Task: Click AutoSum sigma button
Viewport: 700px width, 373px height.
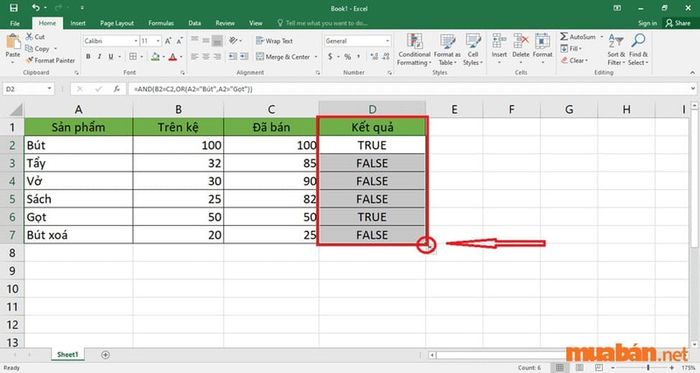Action: 578,37
